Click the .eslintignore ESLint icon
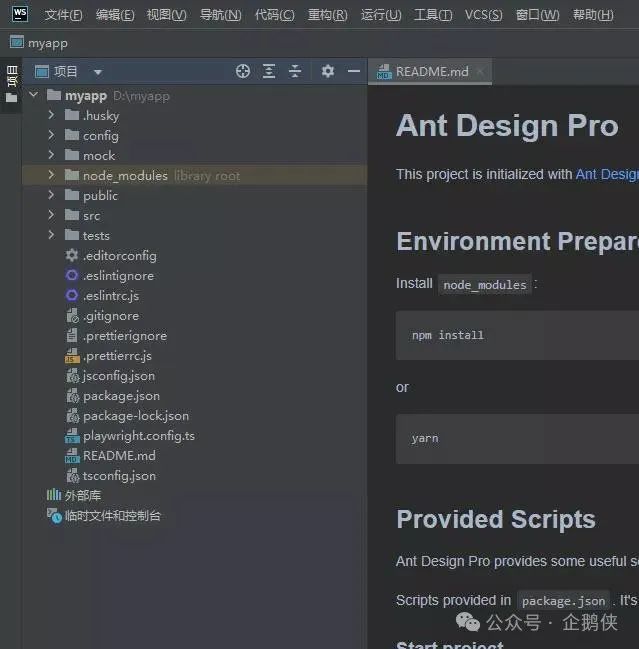This screenshot has width=639, height=649. click(72, 275)
